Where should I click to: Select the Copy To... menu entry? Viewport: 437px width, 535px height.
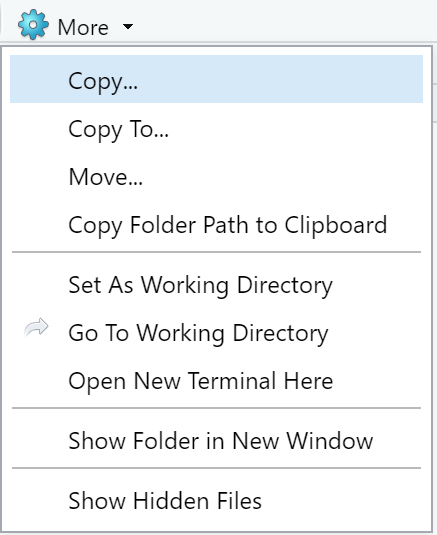point(216,130)
